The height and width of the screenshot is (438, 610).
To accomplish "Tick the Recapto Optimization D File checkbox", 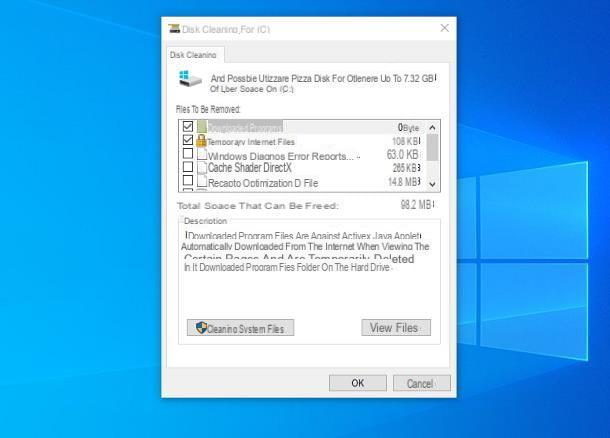I will [188, 180].
